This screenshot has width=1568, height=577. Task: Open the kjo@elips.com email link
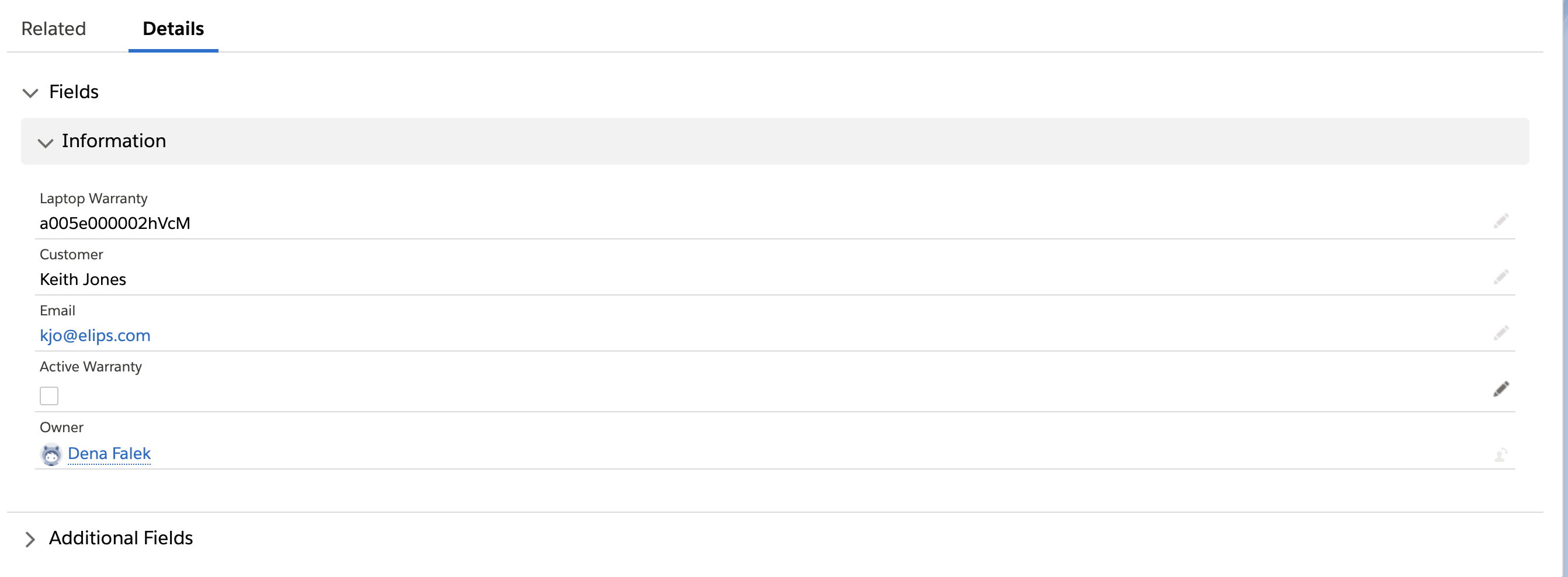[95, 335]
